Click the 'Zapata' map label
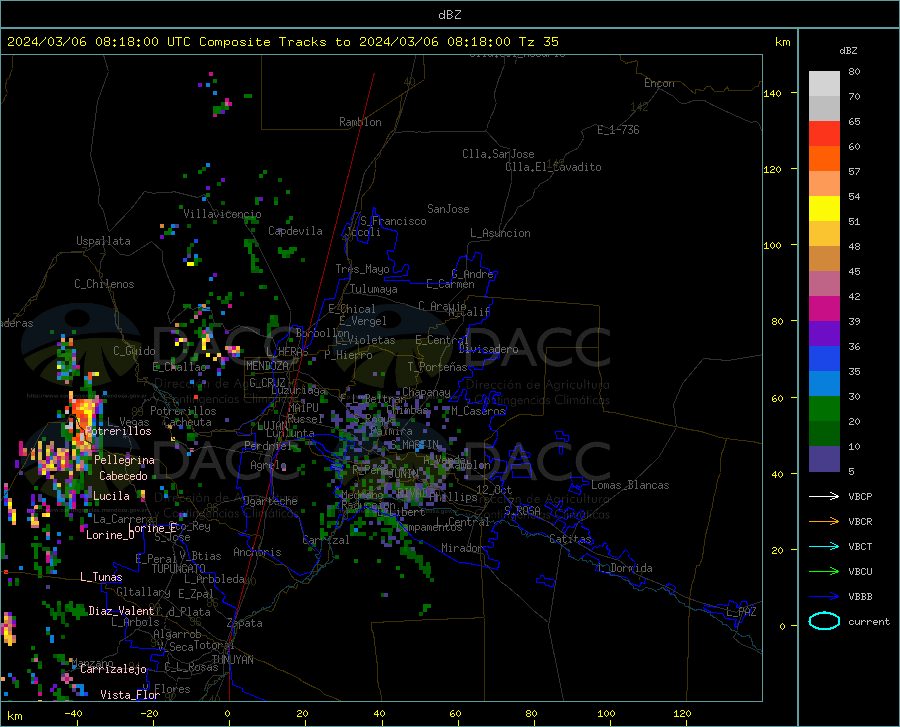The width and height of the screenshot is (900, 727). coord(245,623)
